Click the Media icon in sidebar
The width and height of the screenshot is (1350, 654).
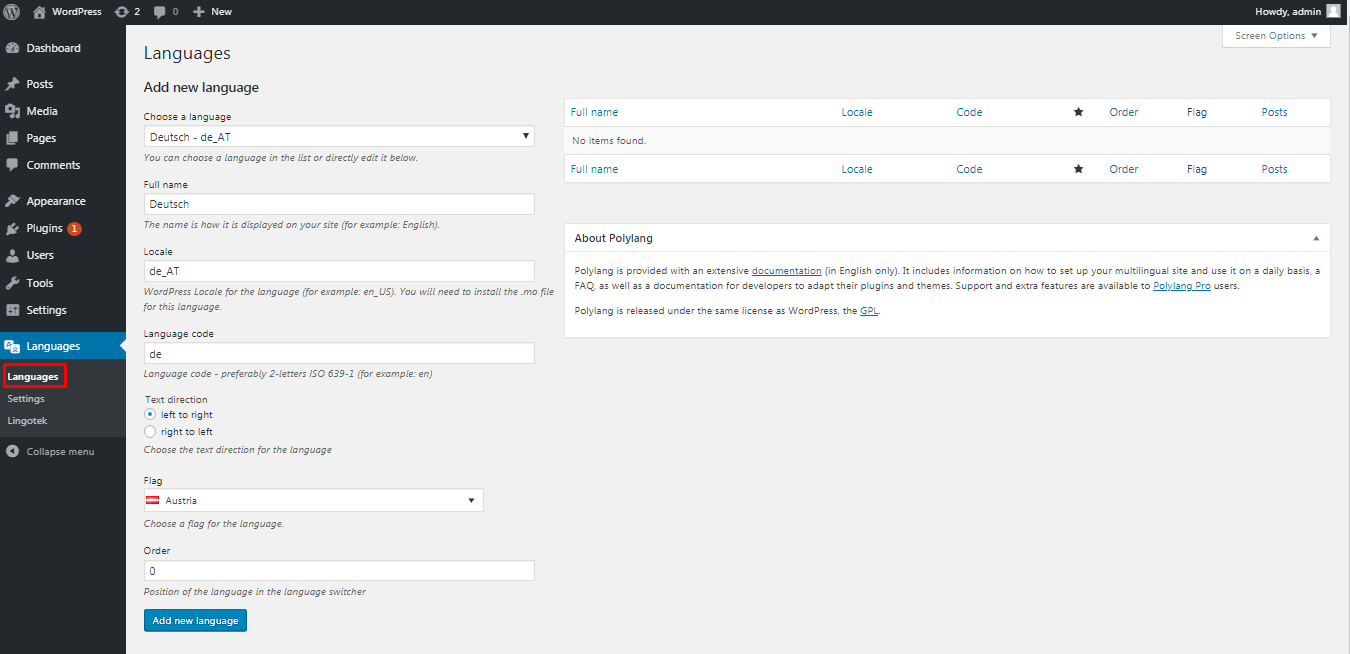[13, 111]
